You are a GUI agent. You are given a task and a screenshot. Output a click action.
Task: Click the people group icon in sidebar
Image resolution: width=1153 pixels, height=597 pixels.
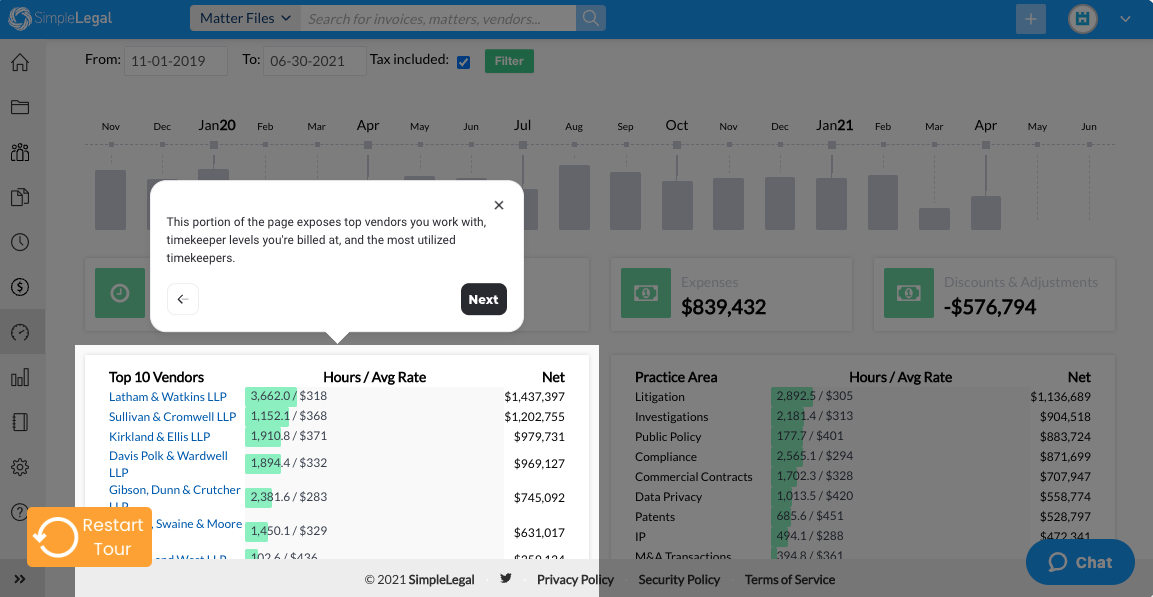20,153
